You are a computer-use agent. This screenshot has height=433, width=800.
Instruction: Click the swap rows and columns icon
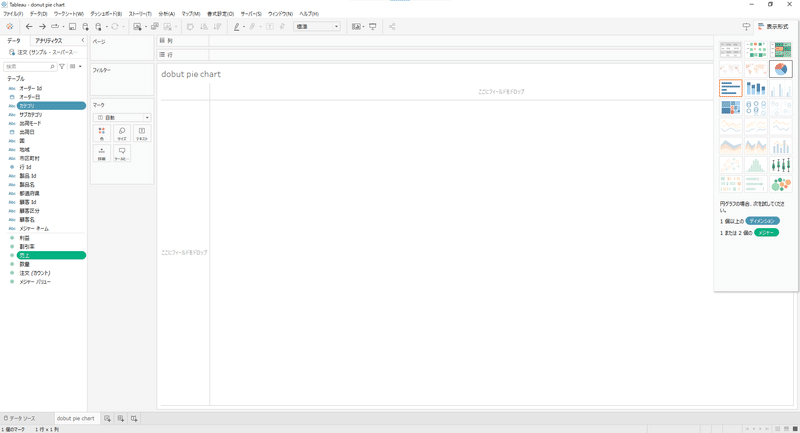coord(190,27)
